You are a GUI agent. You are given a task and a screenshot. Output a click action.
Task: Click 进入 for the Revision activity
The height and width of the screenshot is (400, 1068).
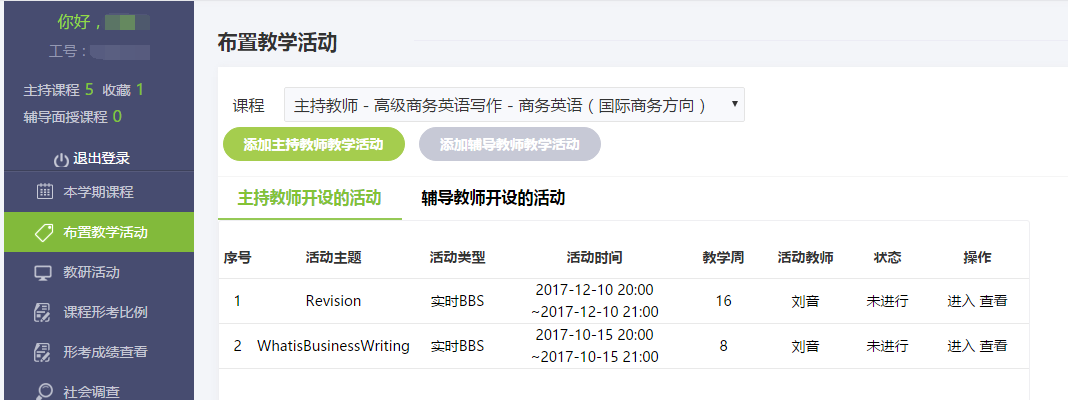pyautogui.click(x=961, y=301)
